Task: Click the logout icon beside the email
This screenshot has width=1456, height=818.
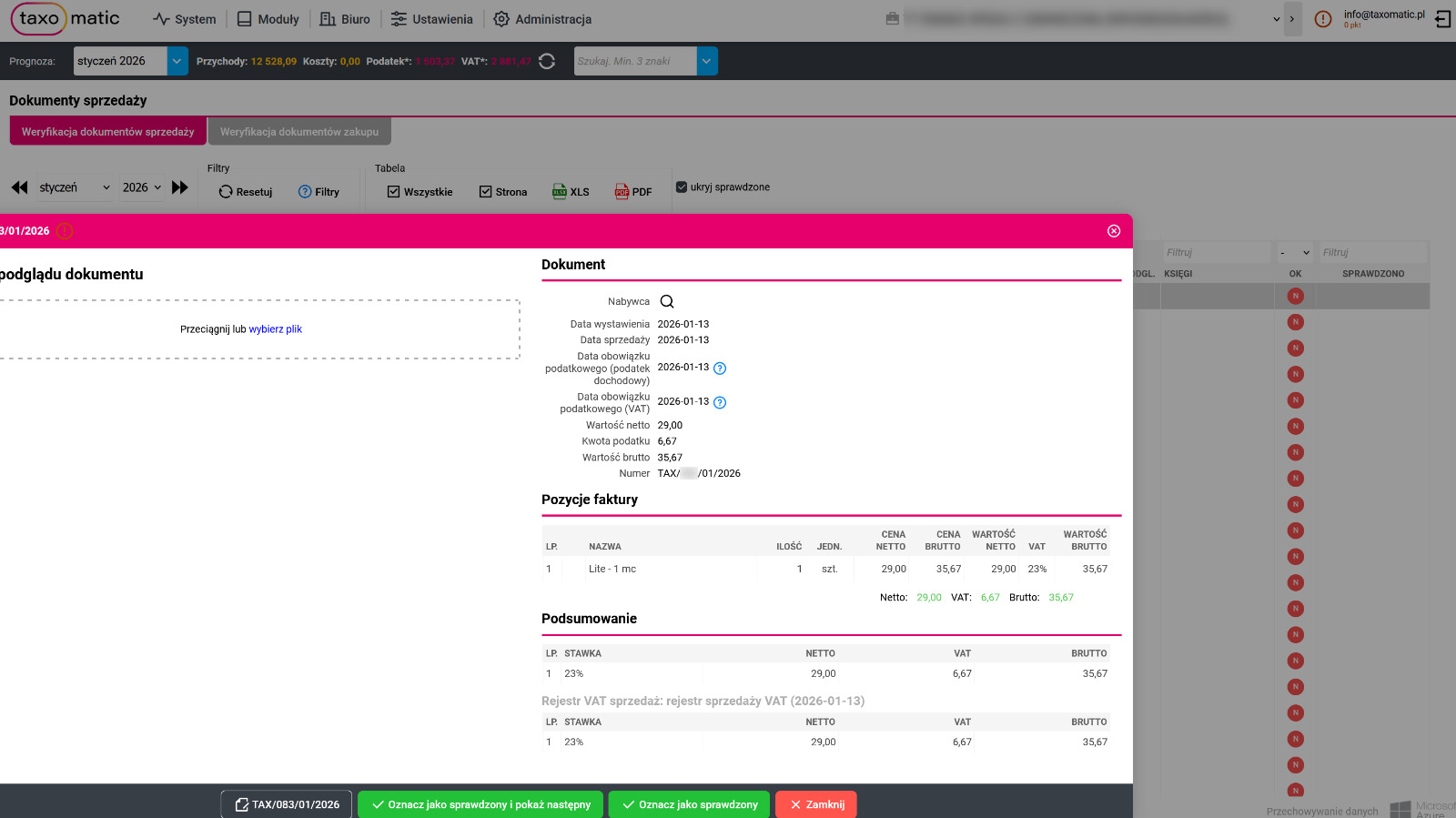Action: coord(1442,19)
